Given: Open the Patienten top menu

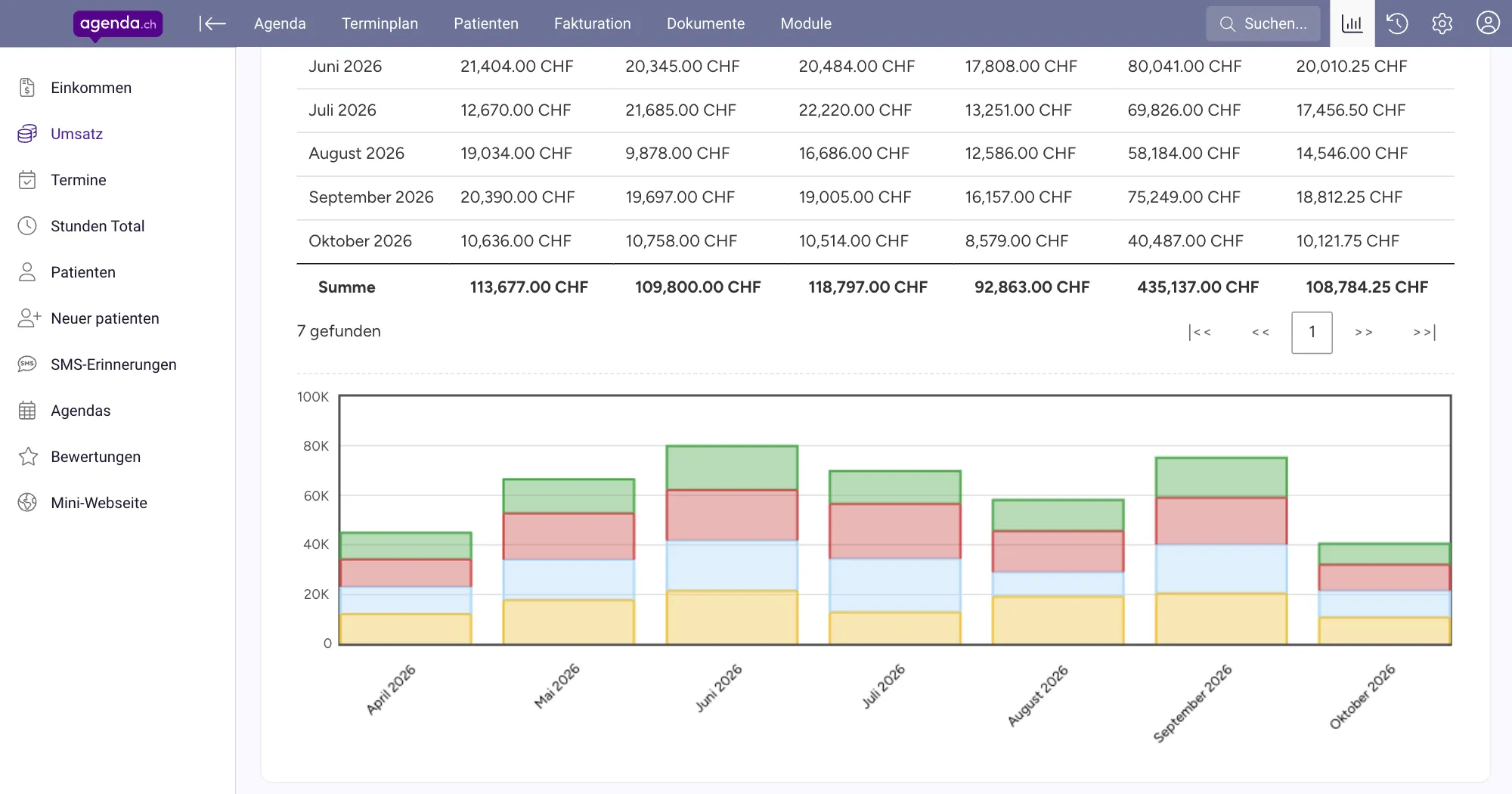Looking at the screenshot, I should [486, 23].
